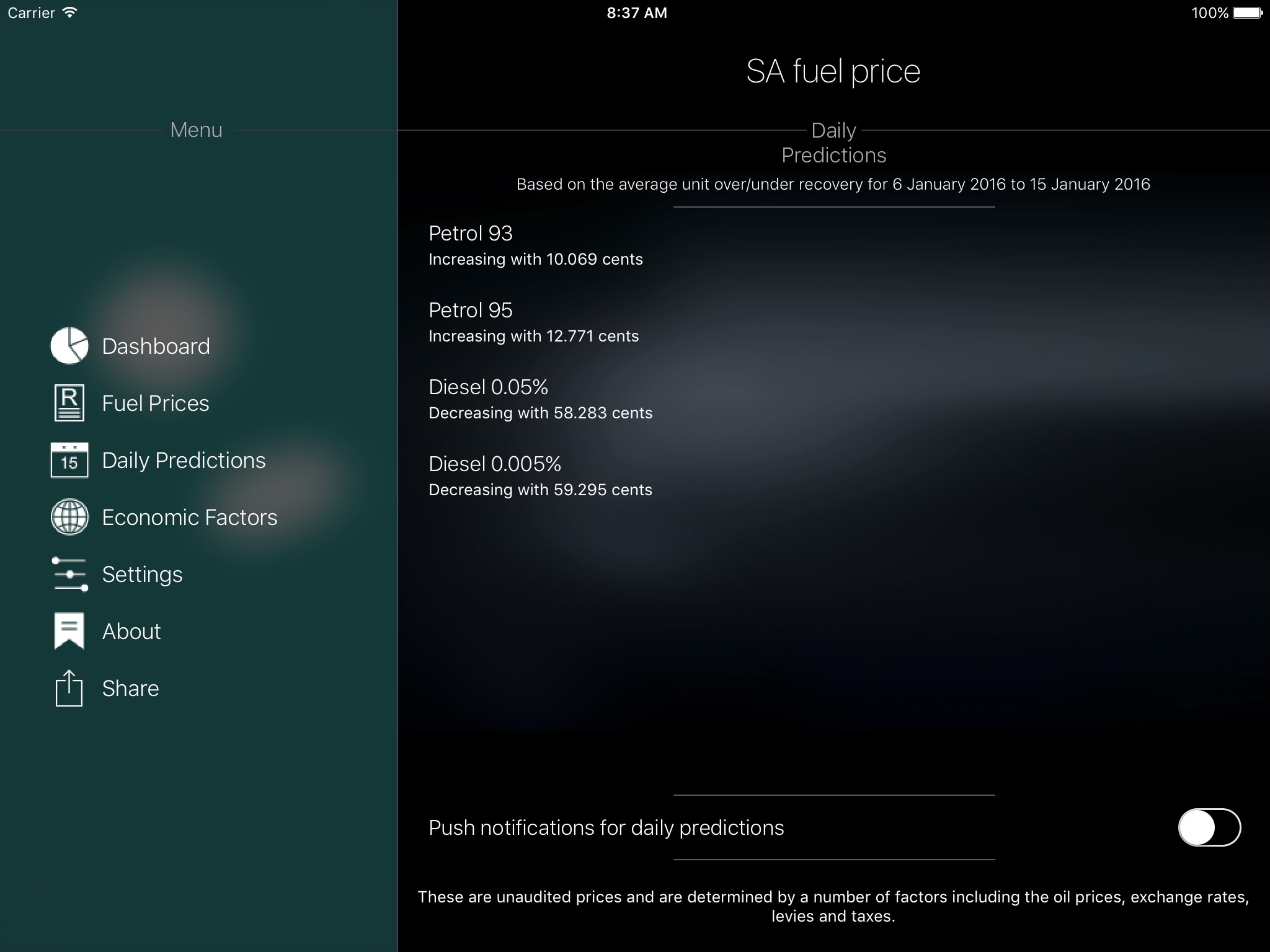Open the Dashboard menu item
The height and width of the screenshot is (952, 1270).
[156, 346]
